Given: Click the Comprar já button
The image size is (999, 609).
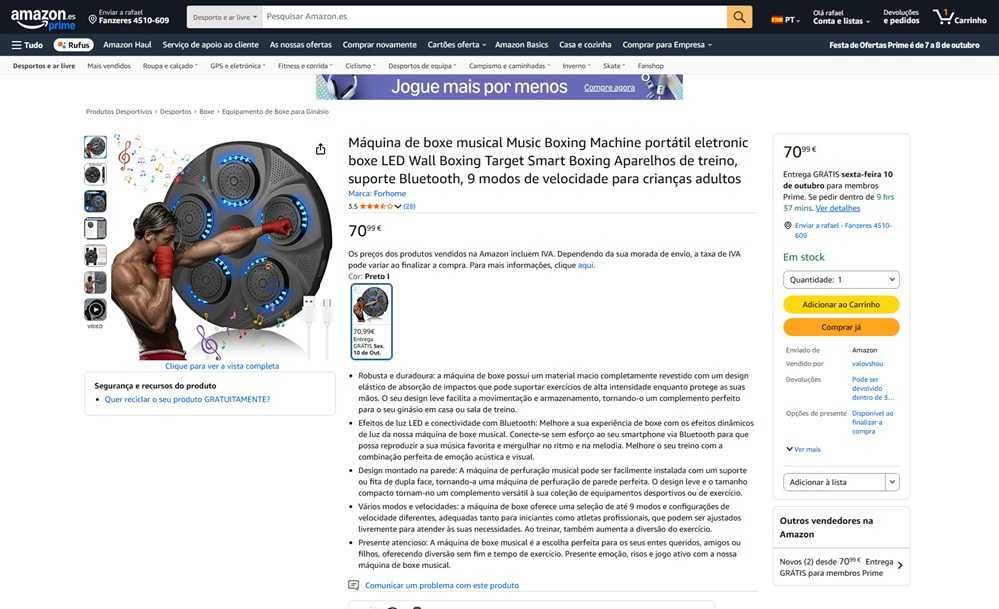Looking at the screenshot, I should (841, 327).
